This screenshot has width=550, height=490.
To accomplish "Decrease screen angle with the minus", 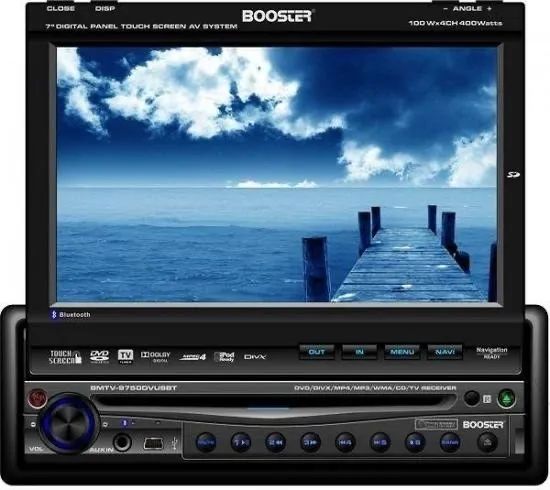I will [445, 8].
